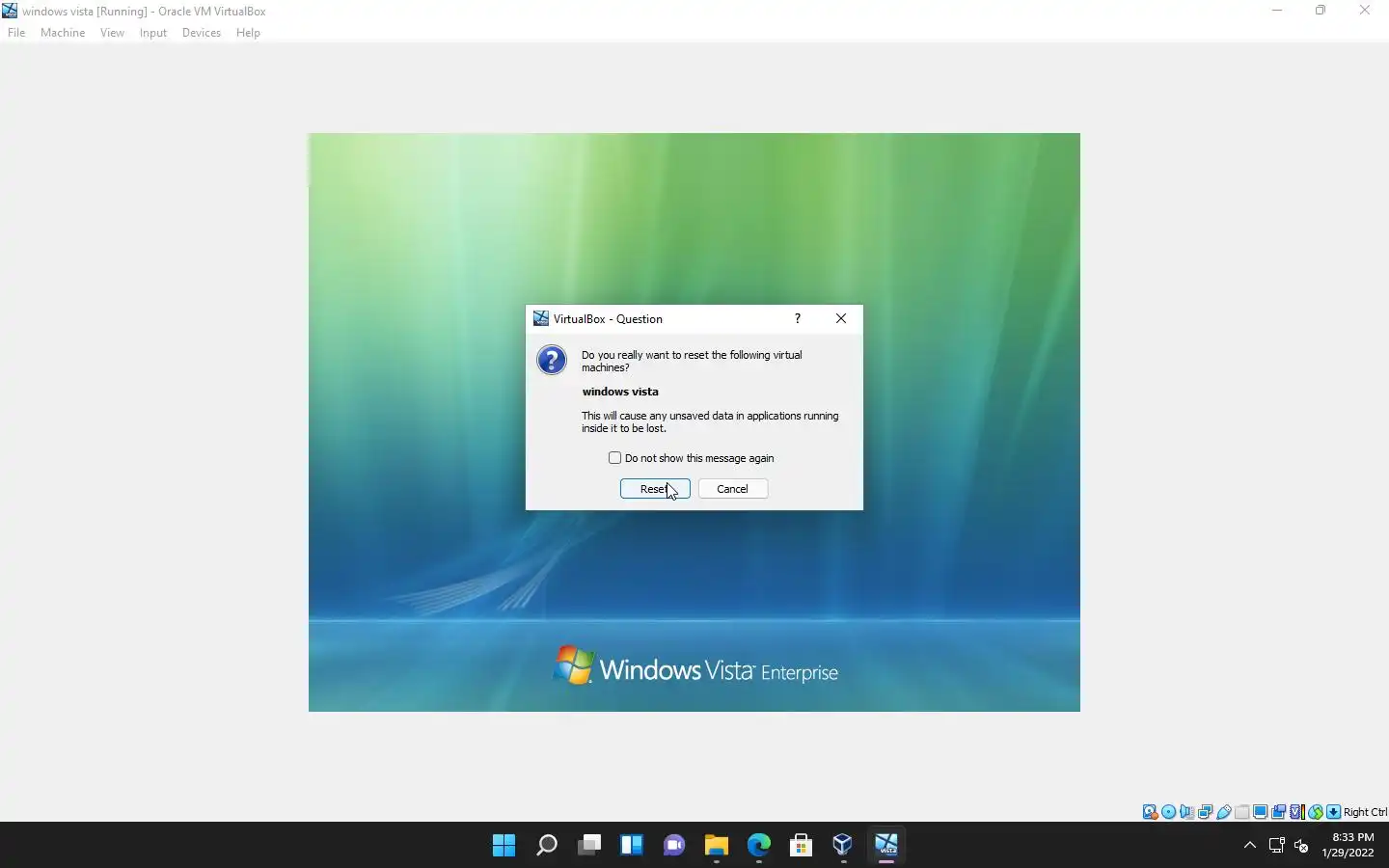Click the dialog's help question mark button

pyautogui.click(x=797, y=318)
